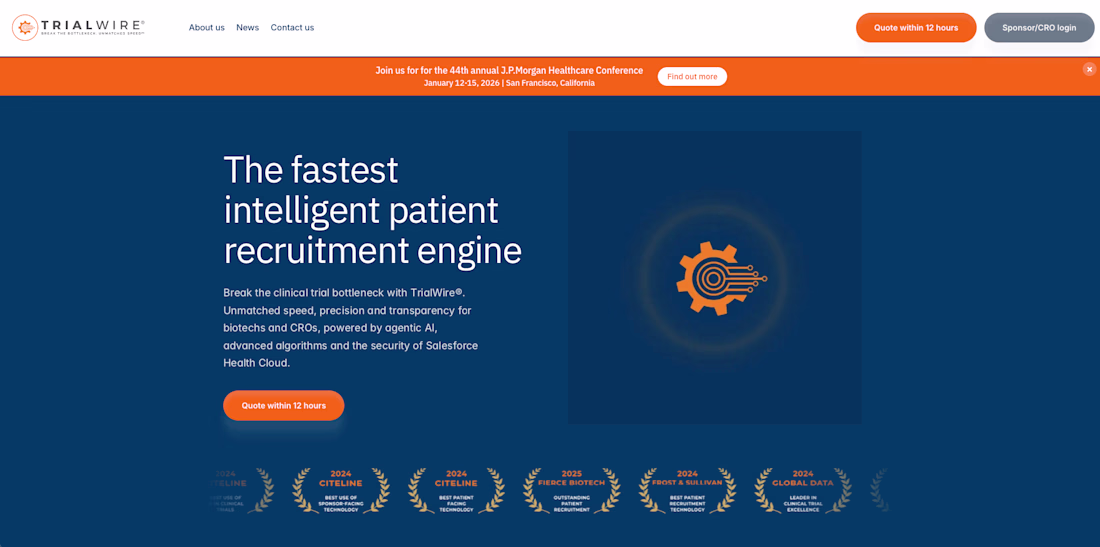The width and height of the screenshot is (1100, 547).
Task: Click the TrialWire logo in the header
Action: coord(79,27)
